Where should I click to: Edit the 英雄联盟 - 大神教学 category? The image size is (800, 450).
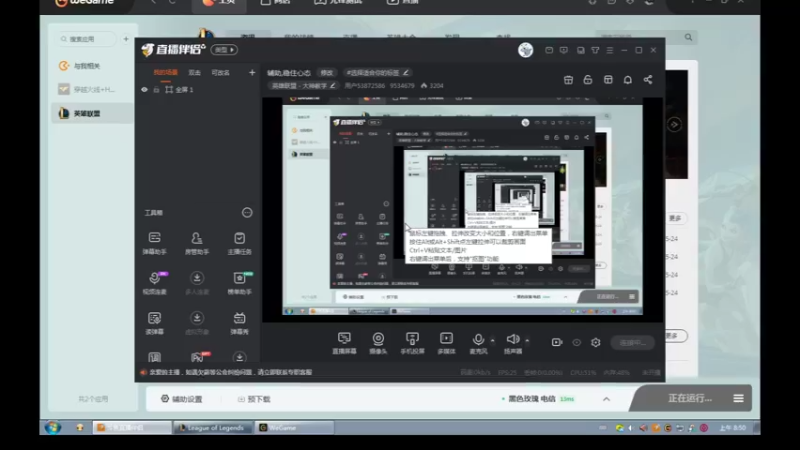pyautogui.click(x=303, y=86)
